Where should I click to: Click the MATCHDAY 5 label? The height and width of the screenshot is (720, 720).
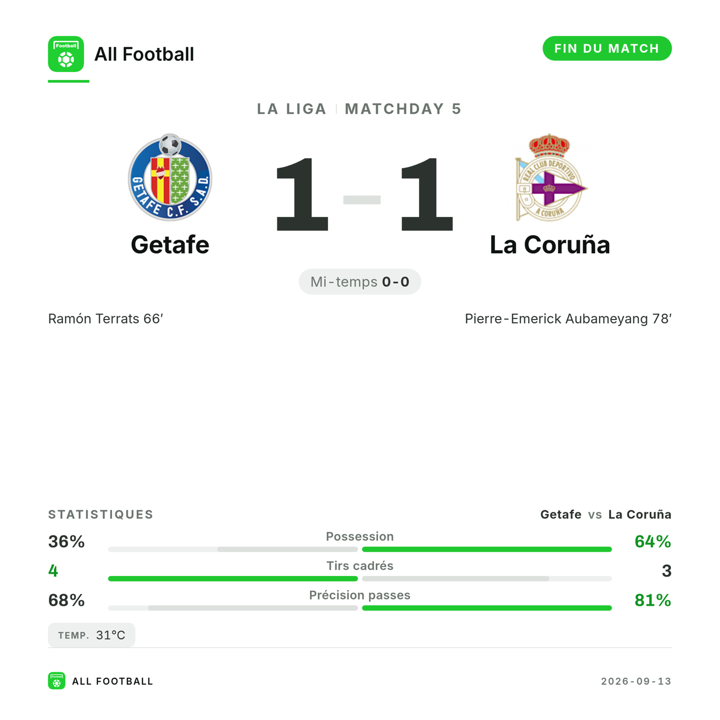tap(403, 109)
